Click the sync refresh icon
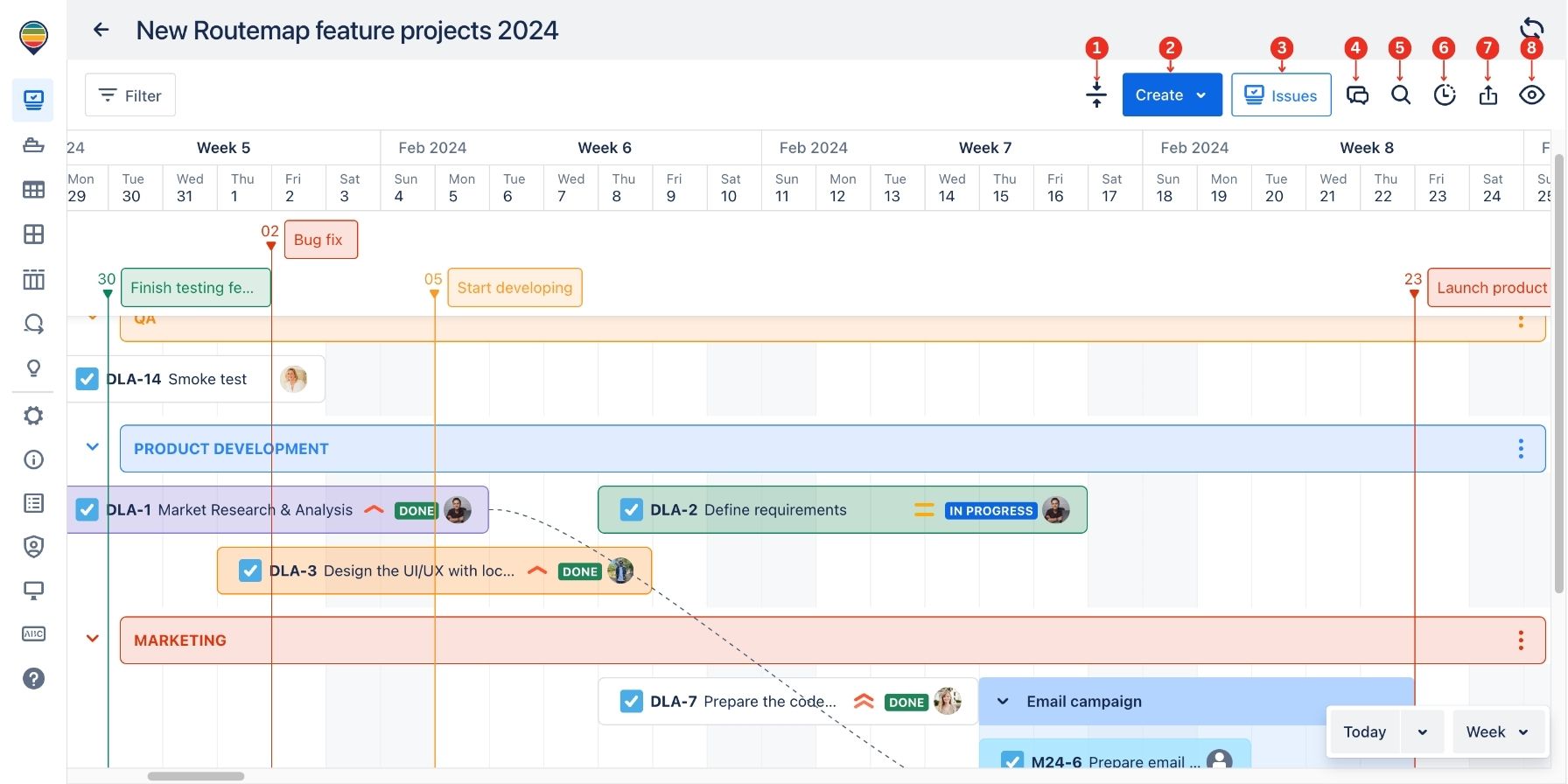 tap(1532, 27)
